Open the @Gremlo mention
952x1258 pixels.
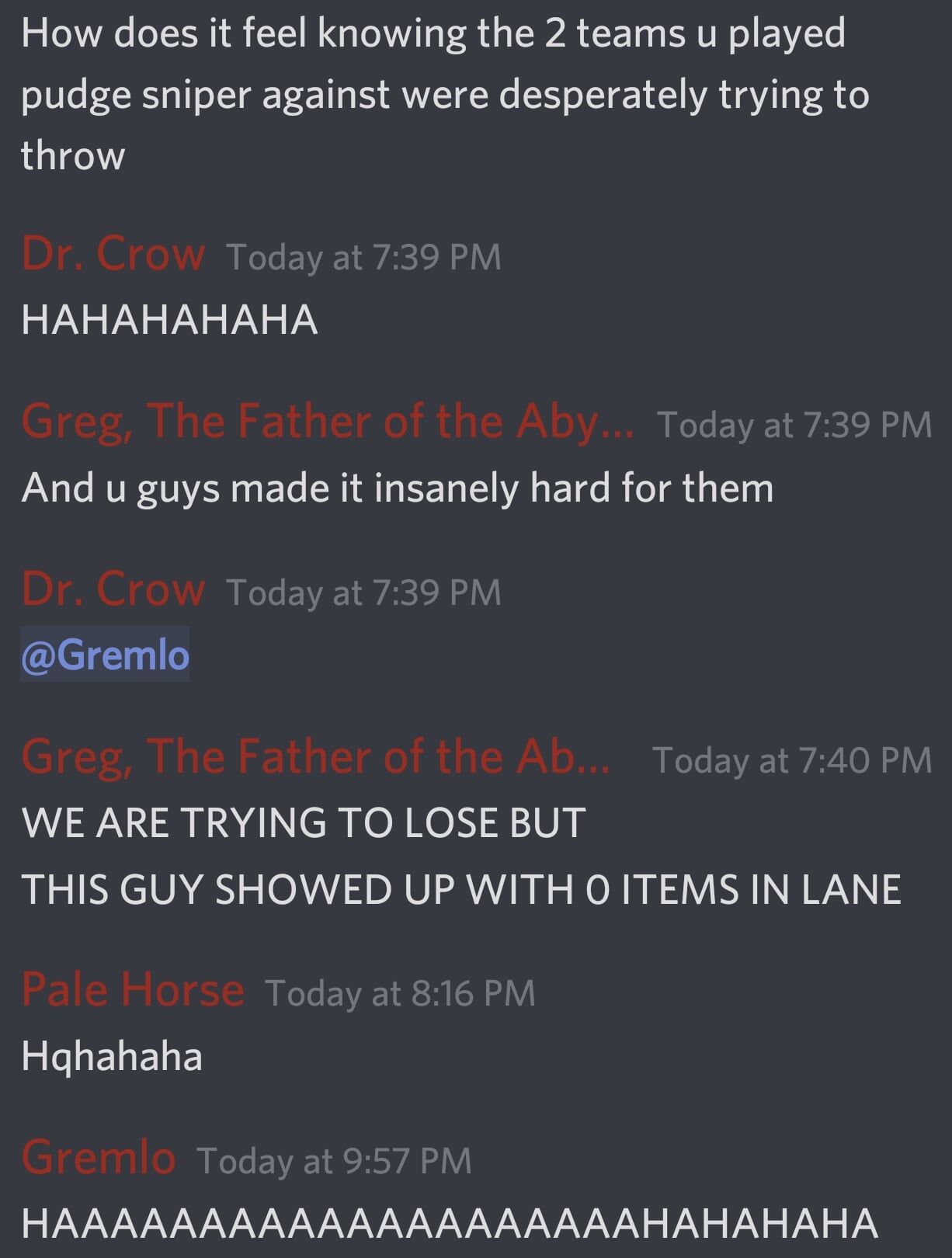(x=105, y=655)
